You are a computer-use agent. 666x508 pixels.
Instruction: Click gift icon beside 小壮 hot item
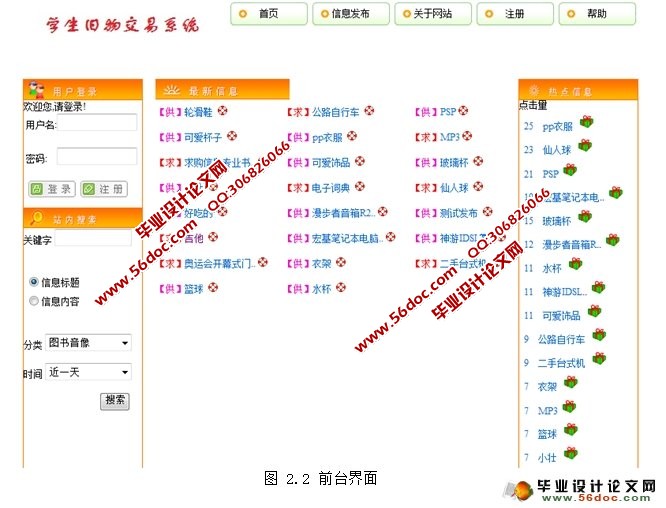tap(571, 453)
